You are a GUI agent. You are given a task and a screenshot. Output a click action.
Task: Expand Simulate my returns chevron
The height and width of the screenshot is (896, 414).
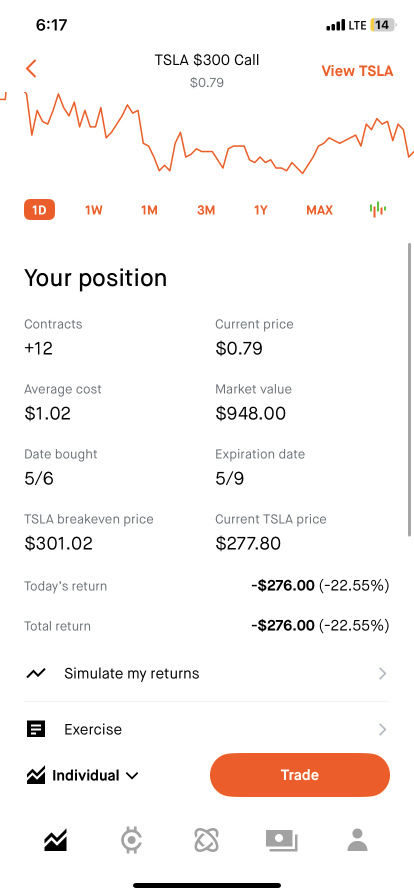383,674
